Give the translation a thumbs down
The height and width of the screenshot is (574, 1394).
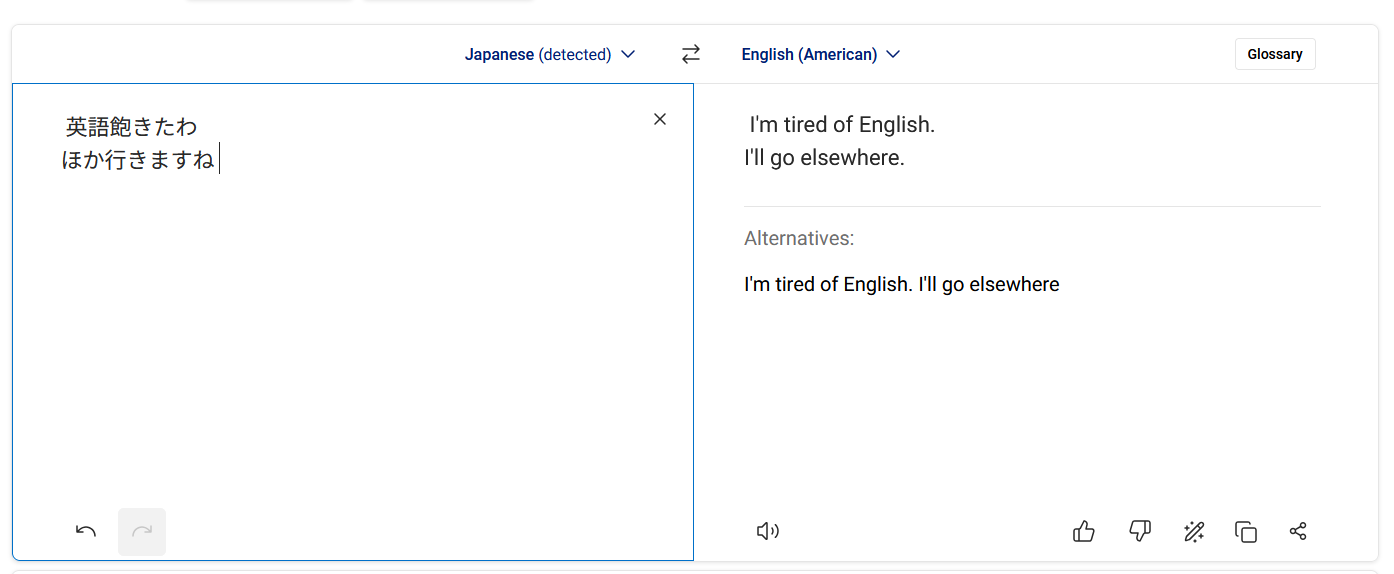point(1139,531)
